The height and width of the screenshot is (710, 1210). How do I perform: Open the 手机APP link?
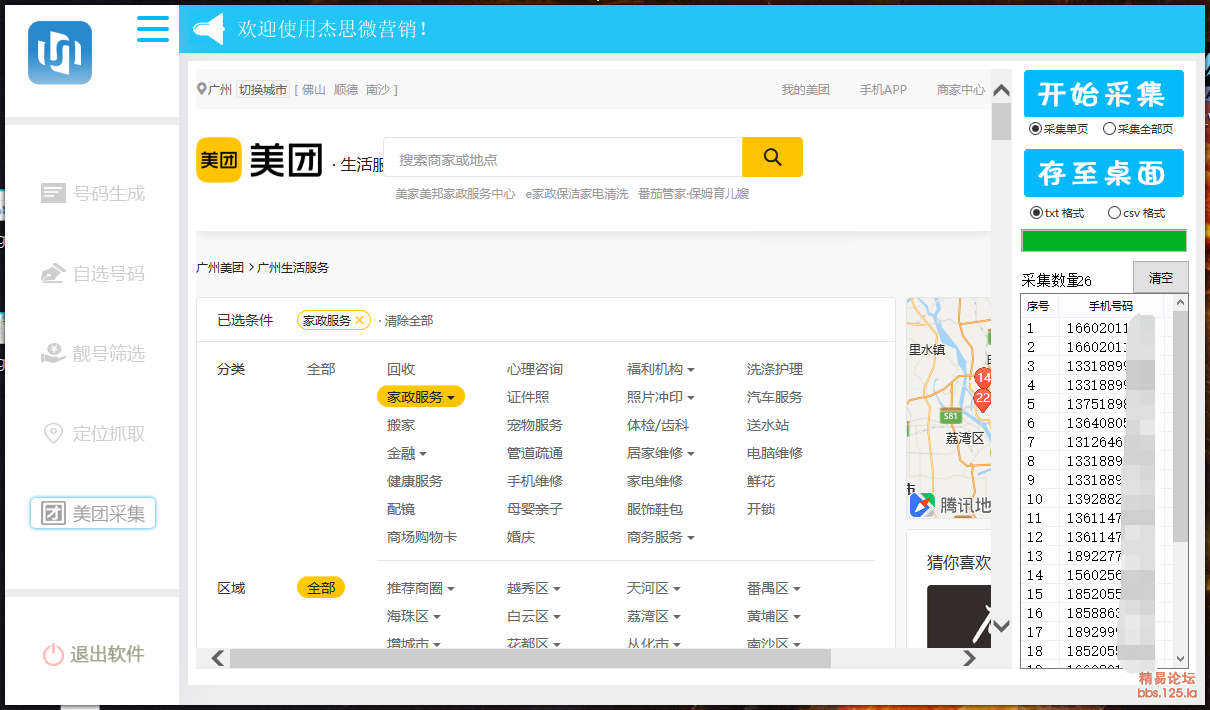point(883,89)
